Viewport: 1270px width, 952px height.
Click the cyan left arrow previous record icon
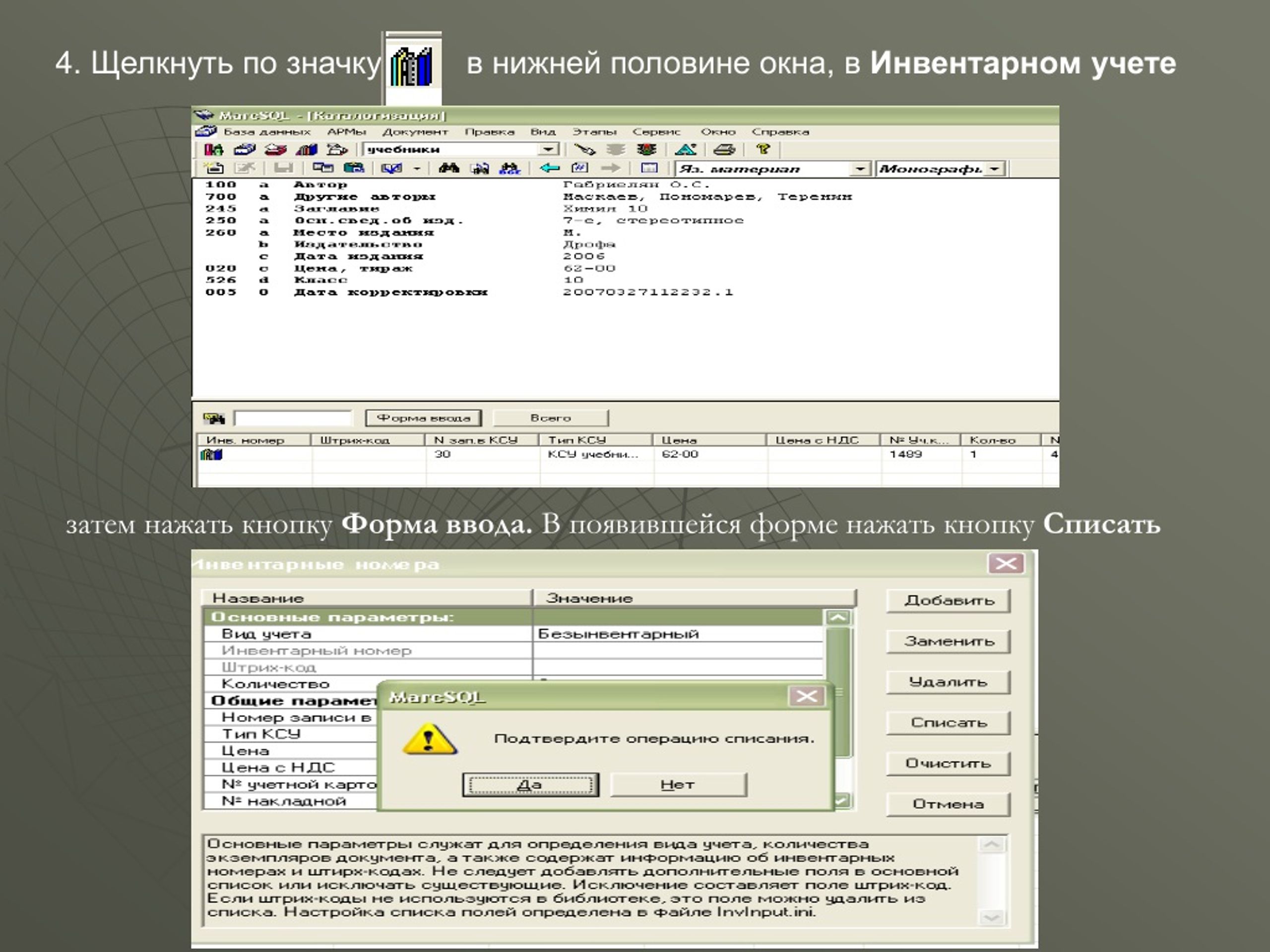(x=550, y=168)
